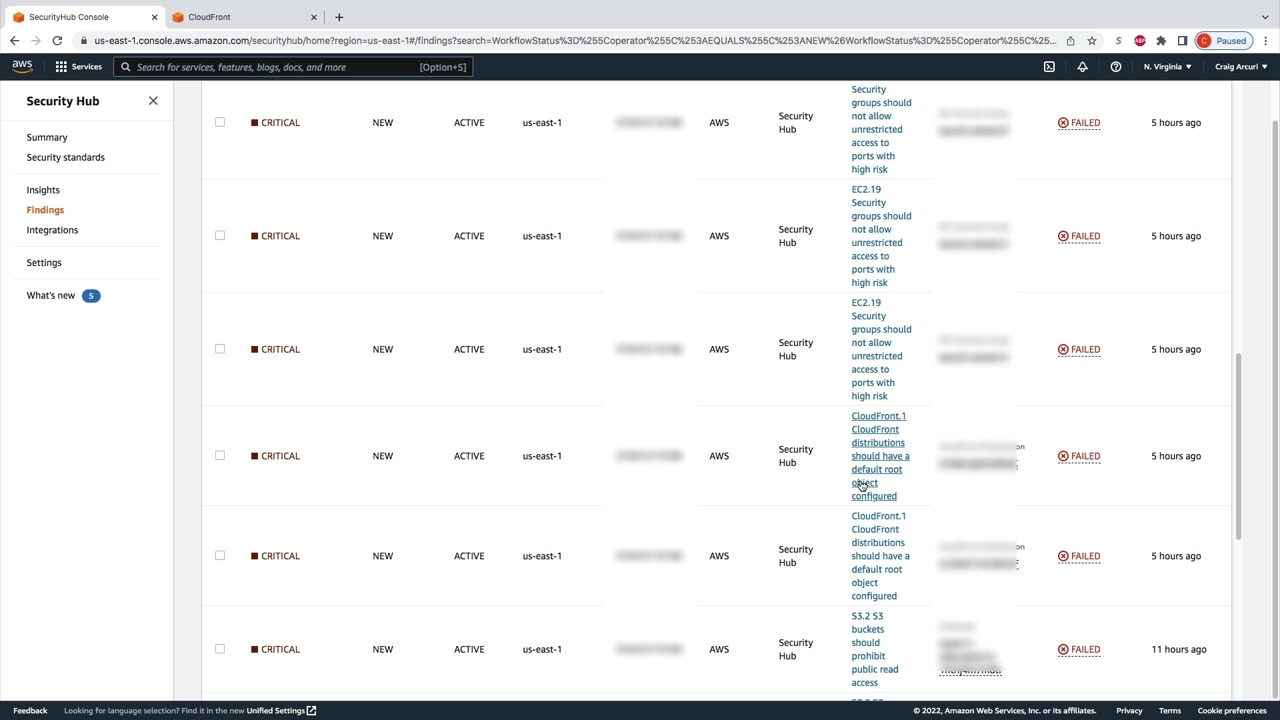
Task: Open the S3.2 S3 buckets finding title
Action: click(x=874, y=649)
